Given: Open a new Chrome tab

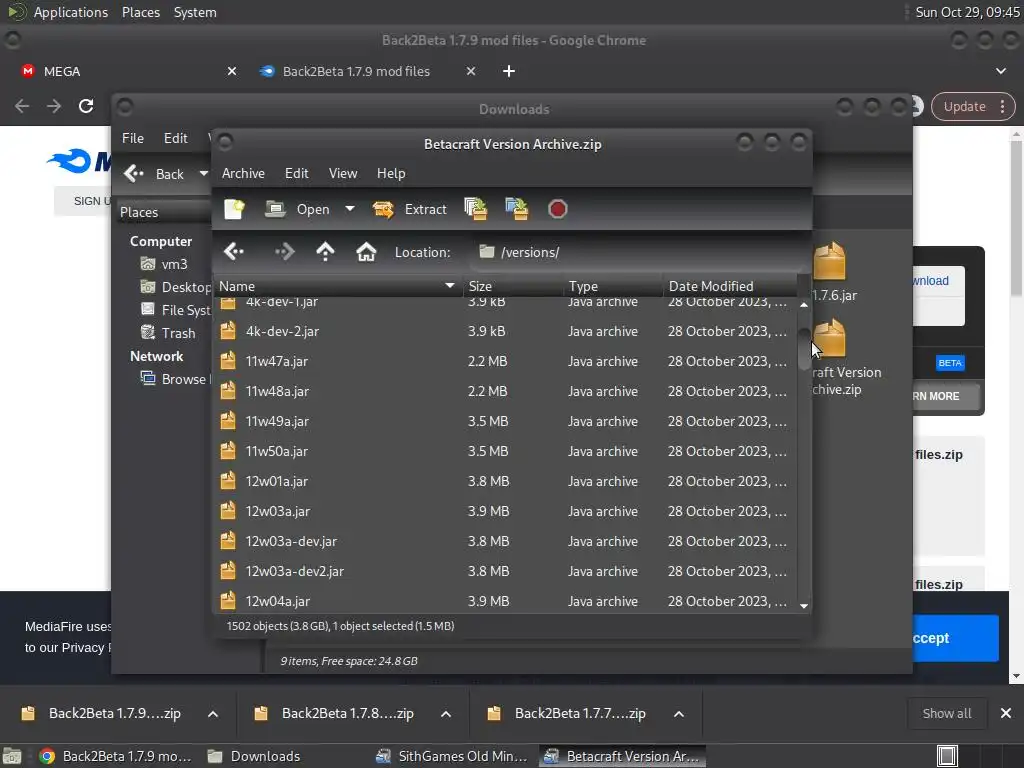Looking at the screenshot, I should [x=509, y=71].
